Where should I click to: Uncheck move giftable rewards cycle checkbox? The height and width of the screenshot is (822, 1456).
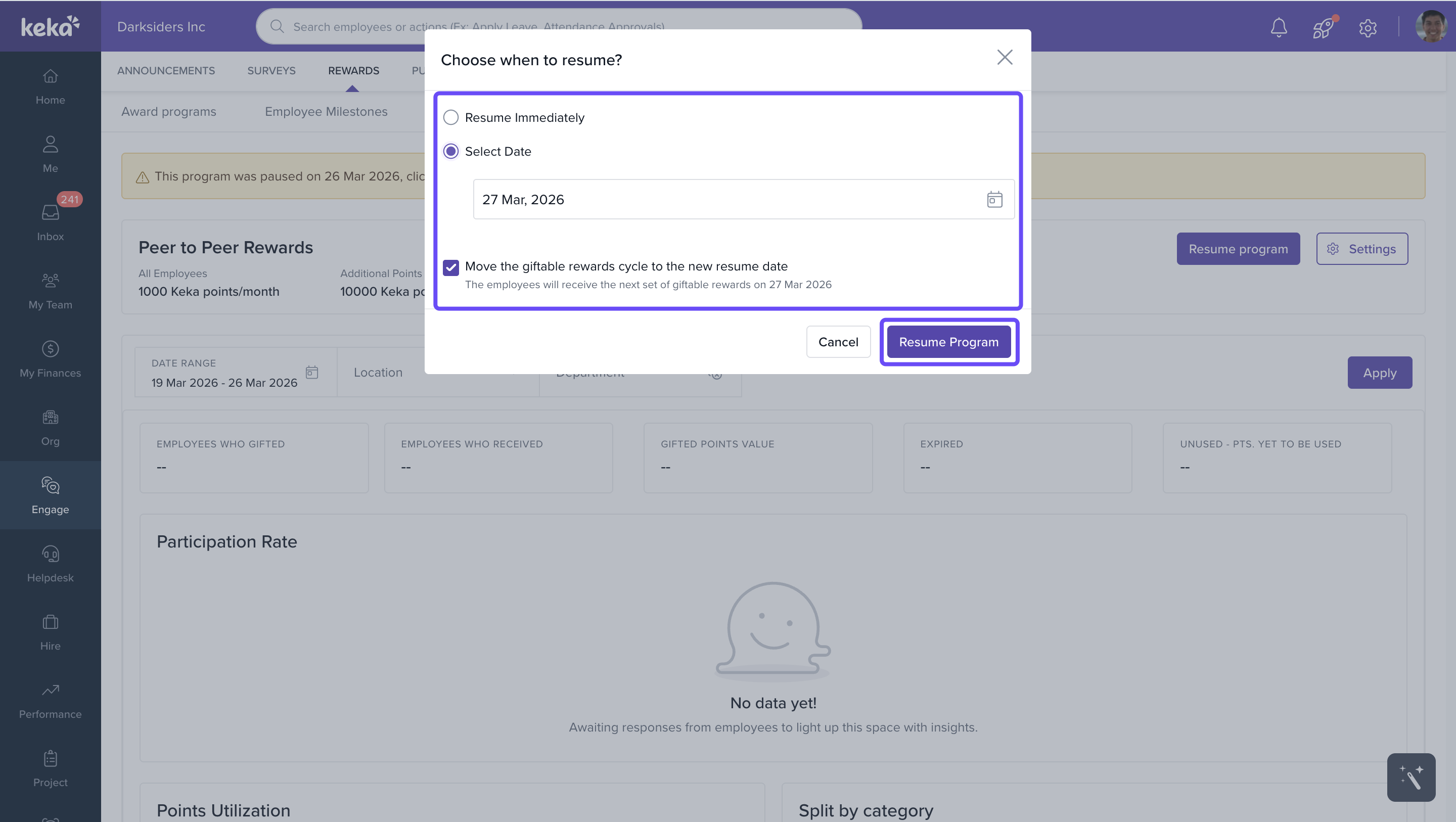451,267
